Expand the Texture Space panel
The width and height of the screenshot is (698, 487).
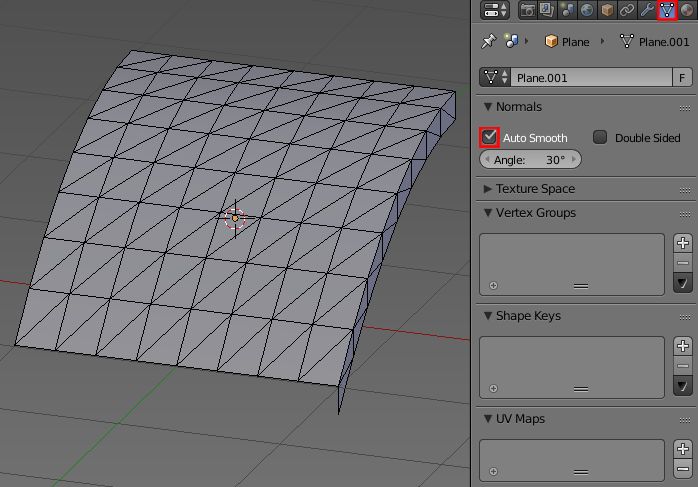488,189
